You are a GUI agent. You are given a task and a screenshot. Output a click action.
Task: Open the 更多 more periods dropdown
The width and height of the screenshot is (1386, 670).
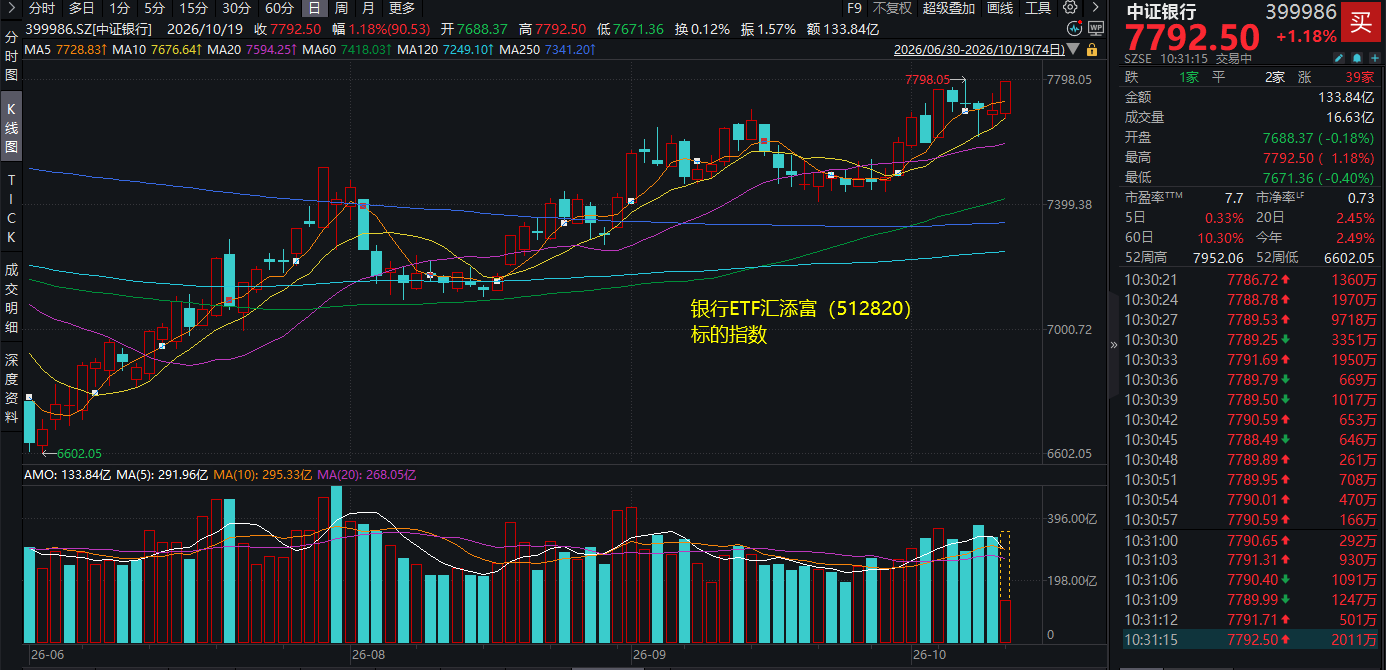[x=402, y=8]
